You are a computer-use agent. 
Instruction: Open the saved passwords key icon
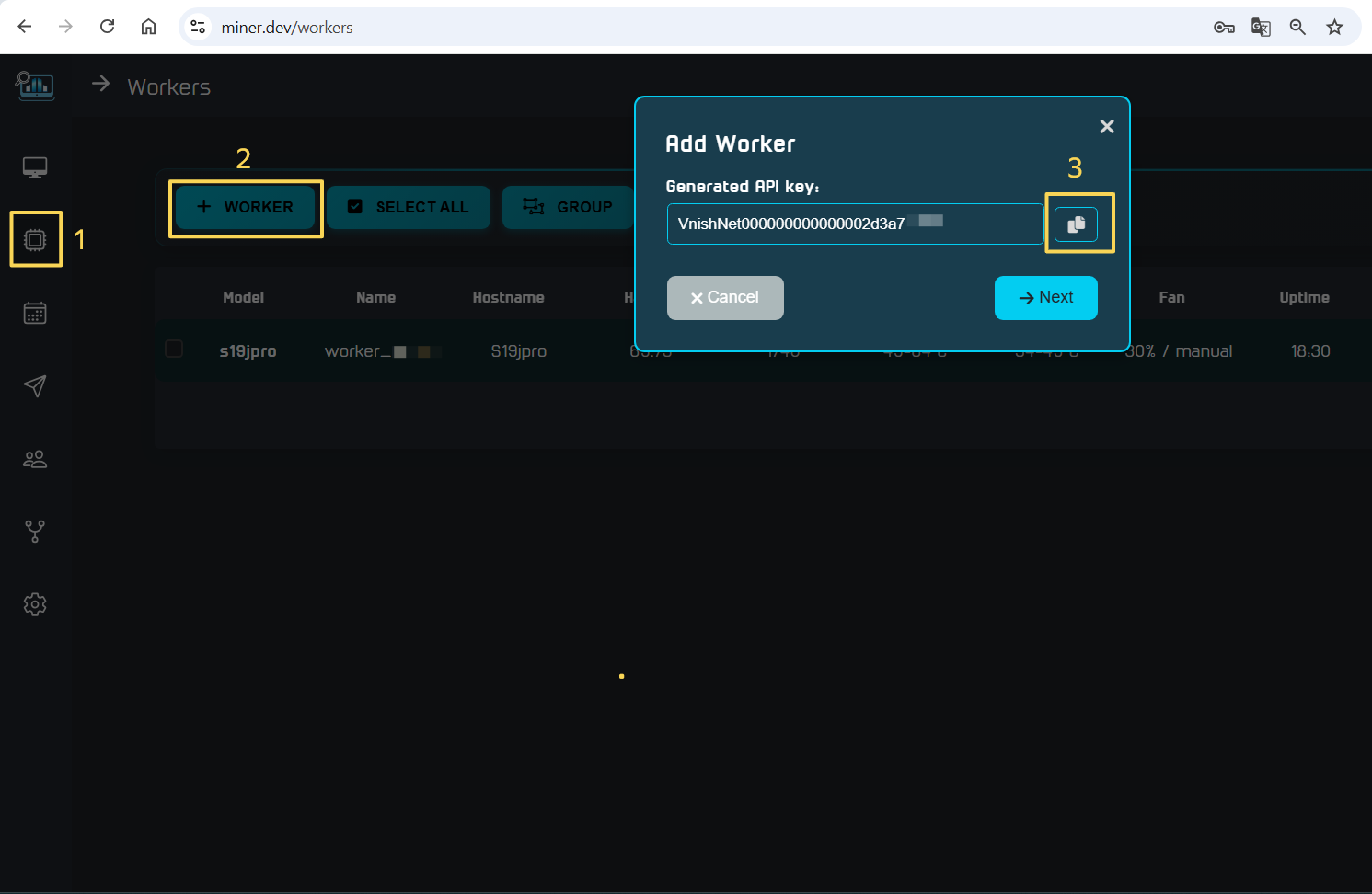[x=1224, y=27]
